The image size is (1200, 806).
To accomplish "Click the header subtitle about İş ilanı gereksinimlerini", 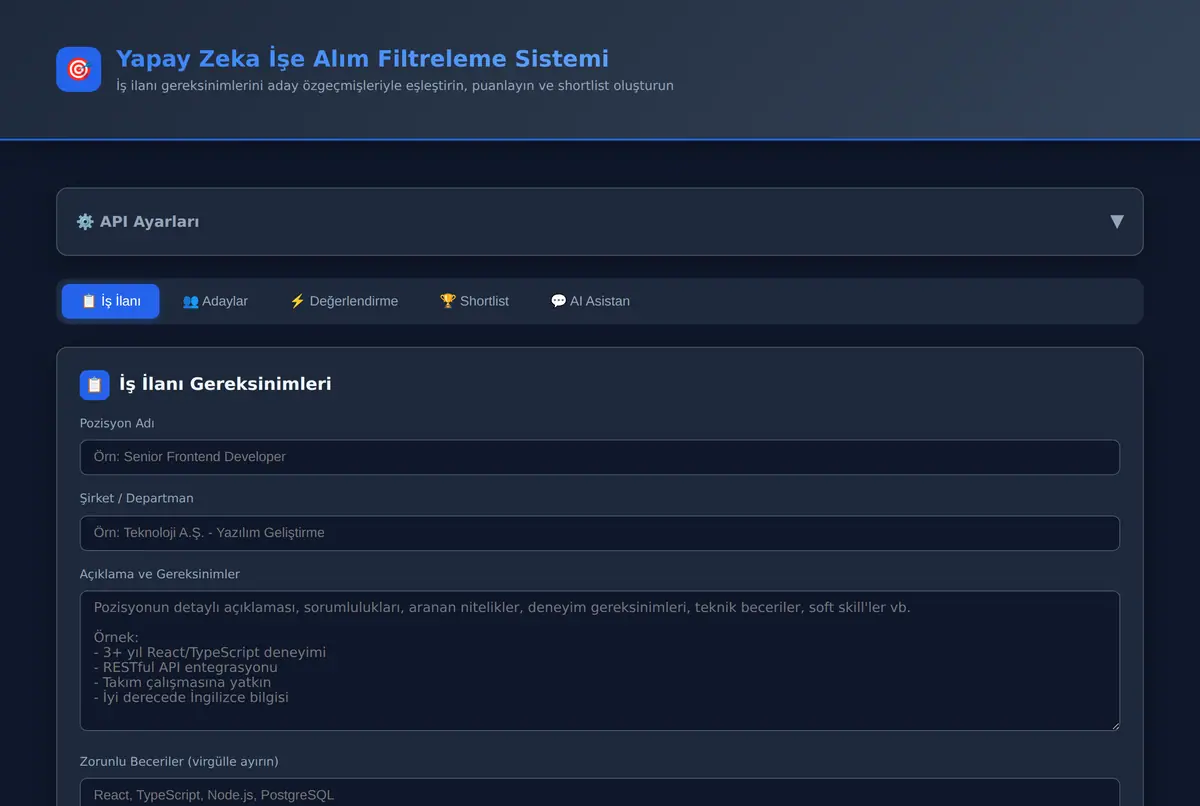I will pos(395,86).
